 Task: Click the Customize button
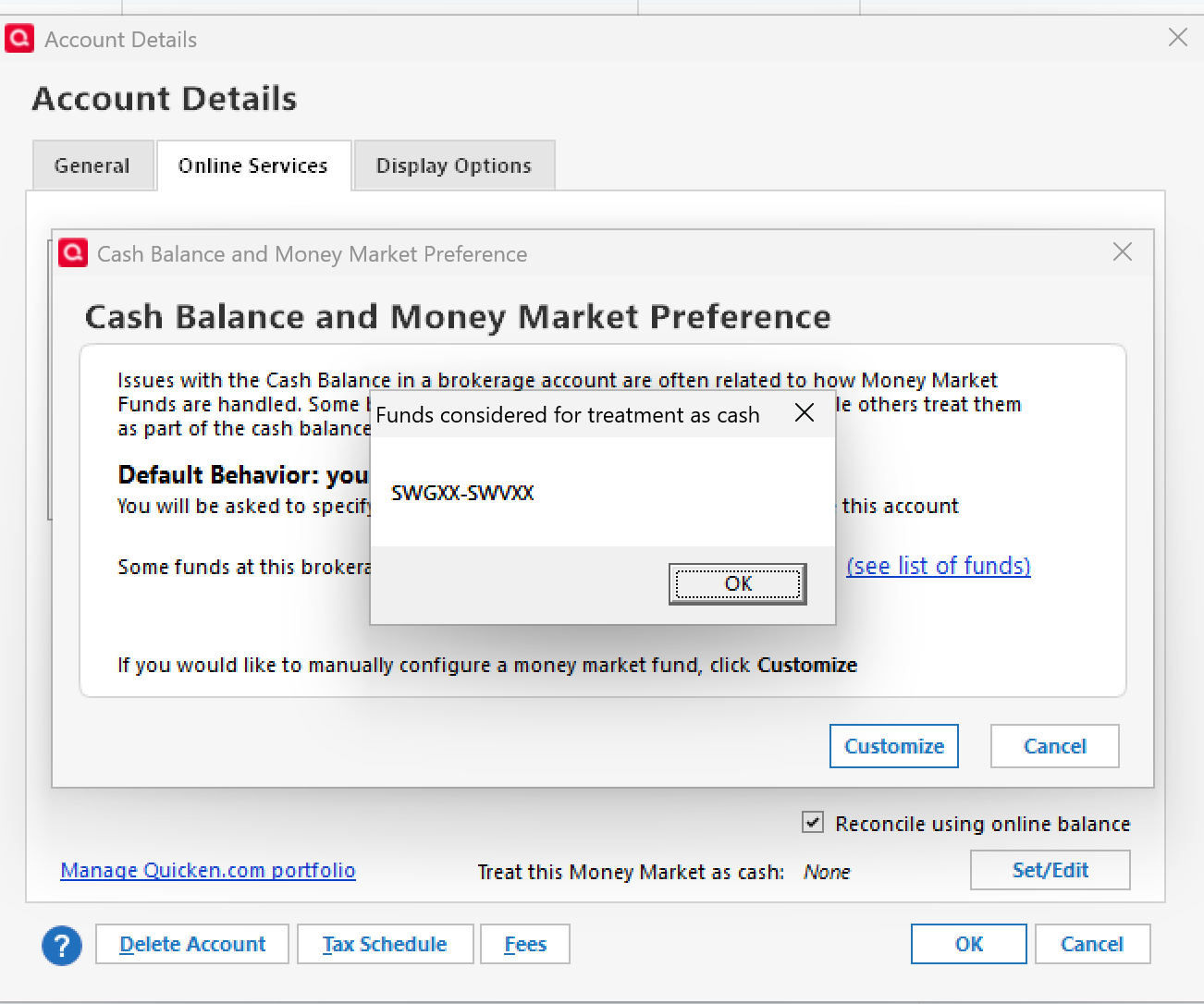894,746
